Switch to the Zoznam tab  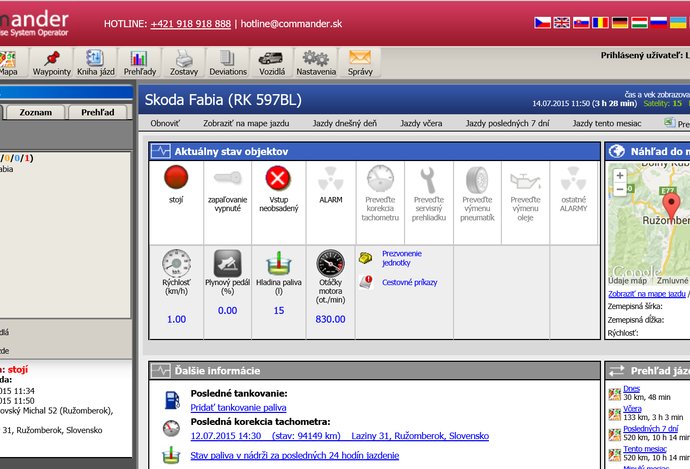[36, 112]
